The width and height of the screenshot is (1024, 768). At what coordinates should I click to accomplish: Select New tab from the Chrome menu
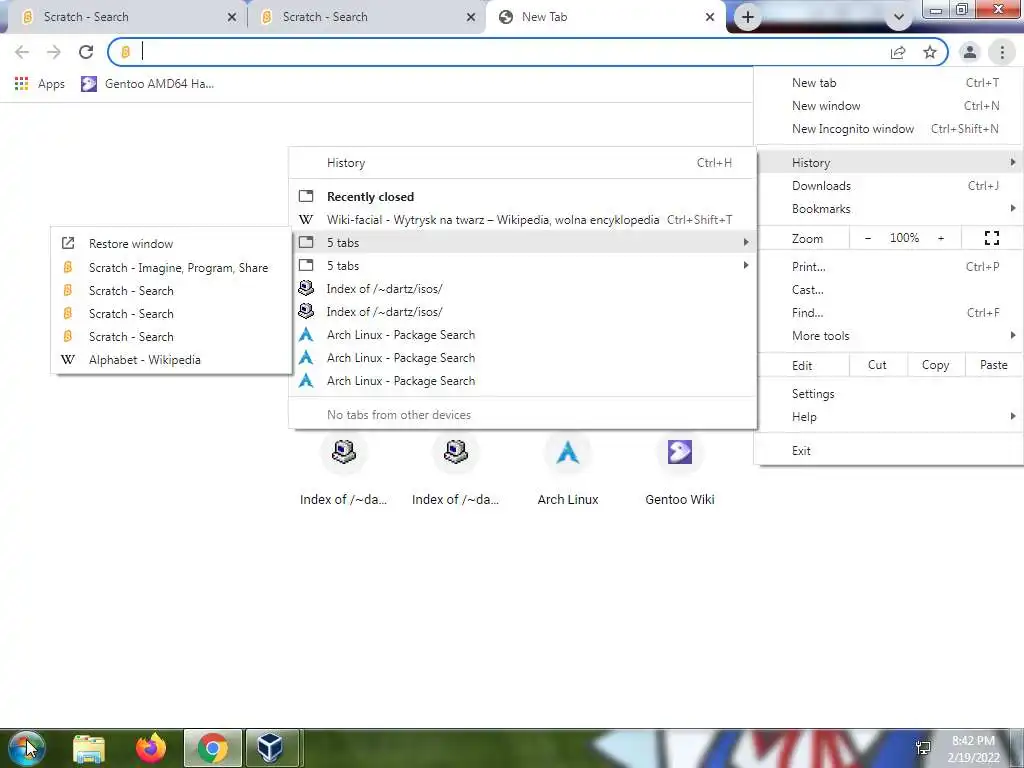(889, 83)
